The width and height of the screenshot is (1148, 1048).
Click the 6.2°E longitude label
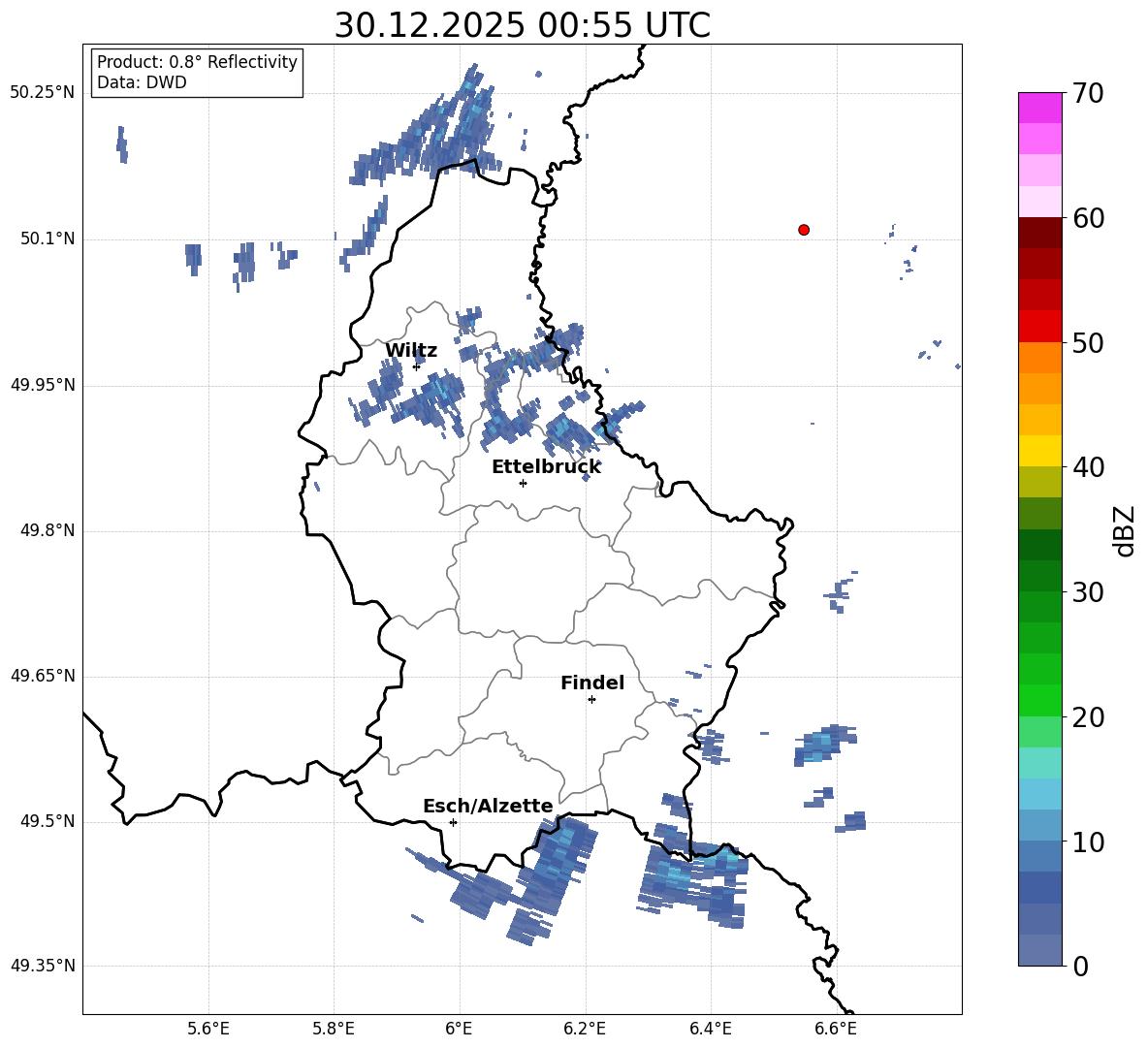(585, 1030)
